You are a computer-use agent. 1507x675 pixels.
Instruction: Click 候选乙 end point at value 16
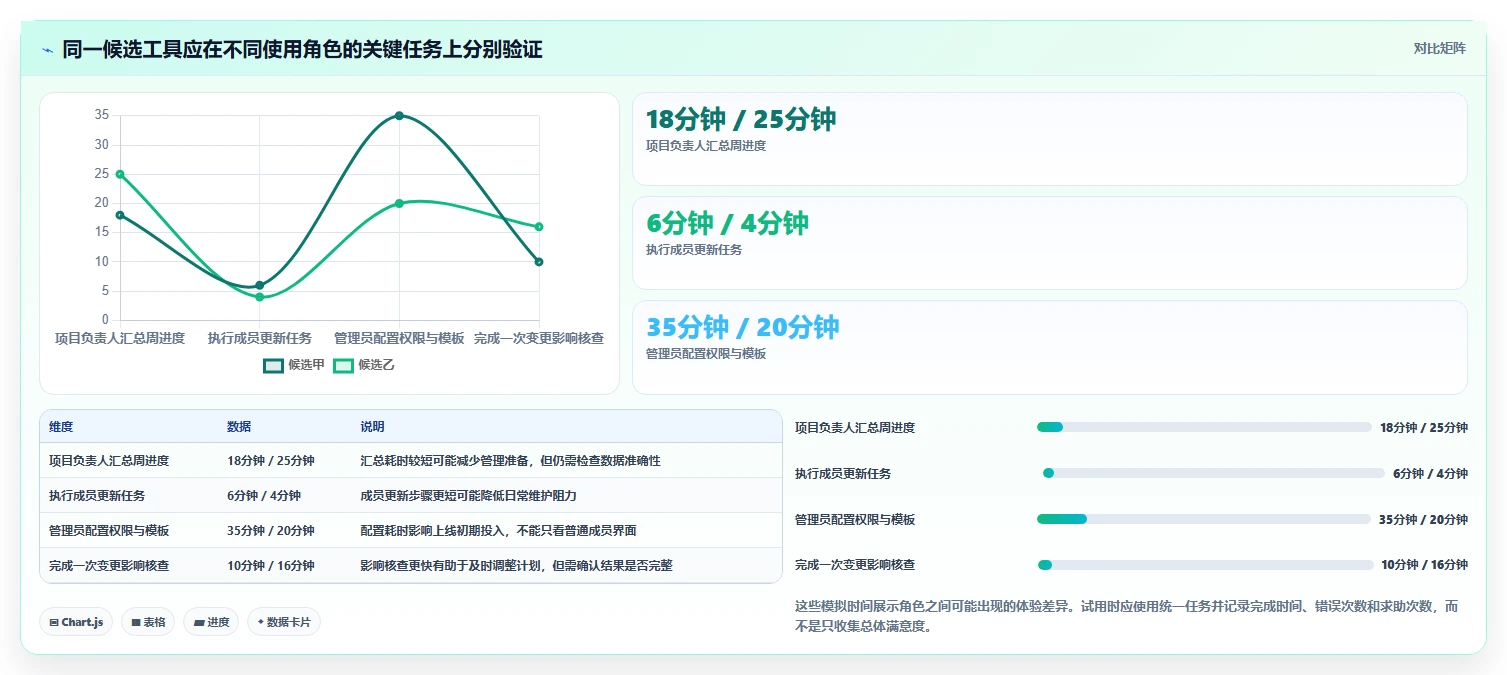[539, 227]
